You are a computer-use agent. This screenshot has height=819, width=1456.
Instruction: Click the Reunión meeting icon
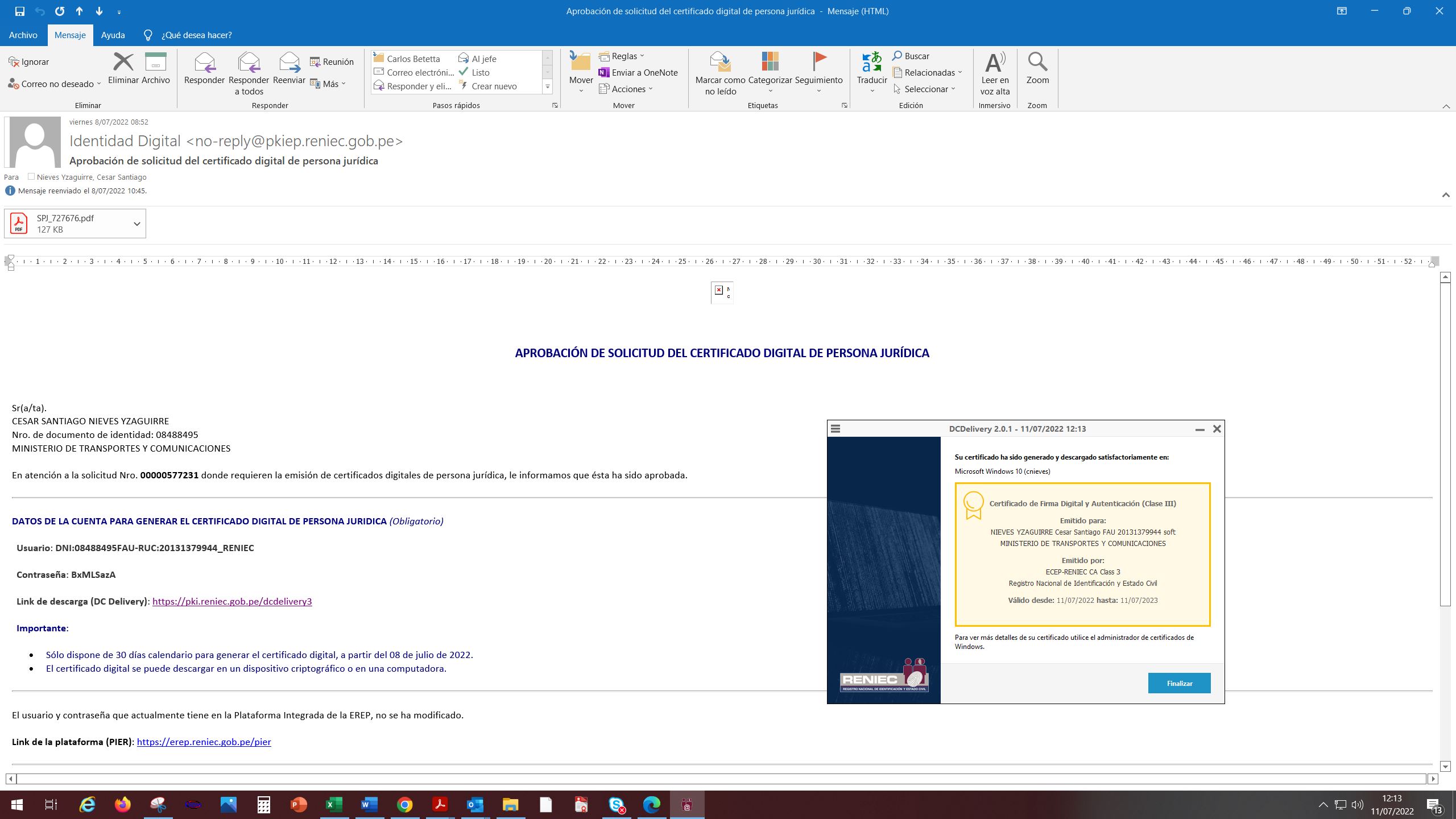[315, 61]
